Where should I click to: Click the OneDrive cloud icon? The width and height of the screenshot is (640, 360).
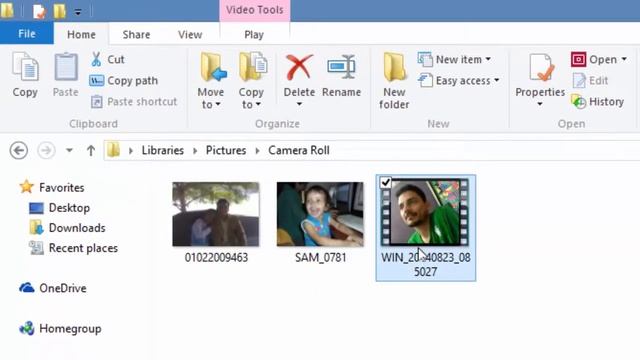(27, 288)
